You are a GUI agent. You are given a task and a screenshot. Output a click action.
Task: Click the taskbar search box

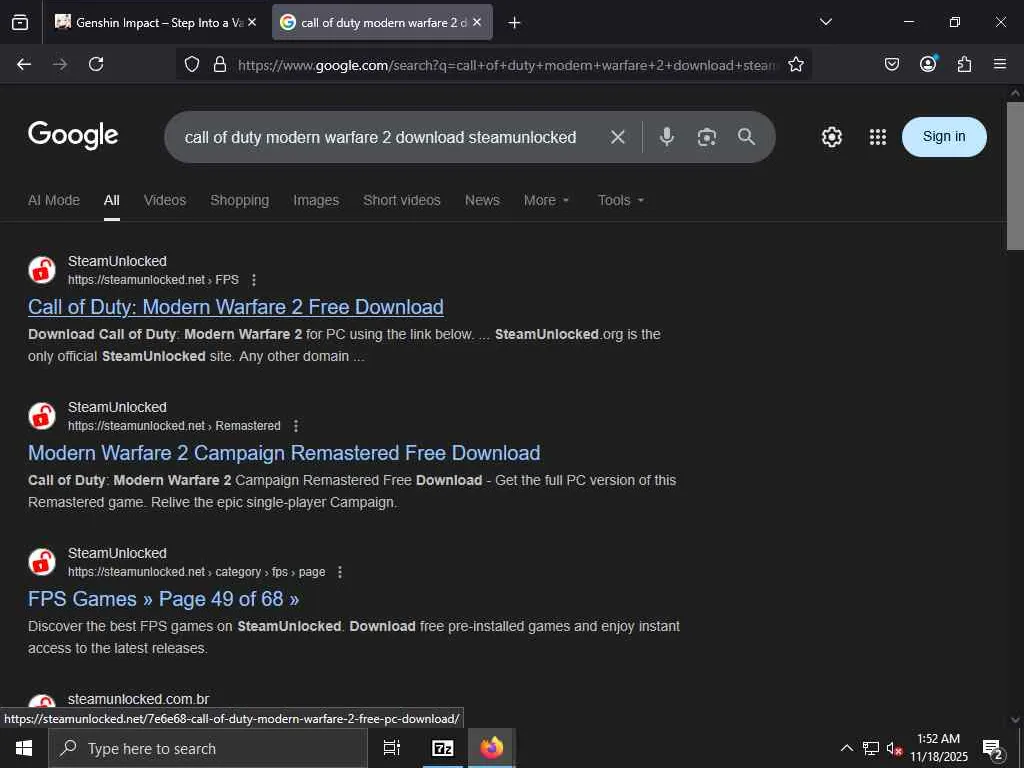point(208,748)
